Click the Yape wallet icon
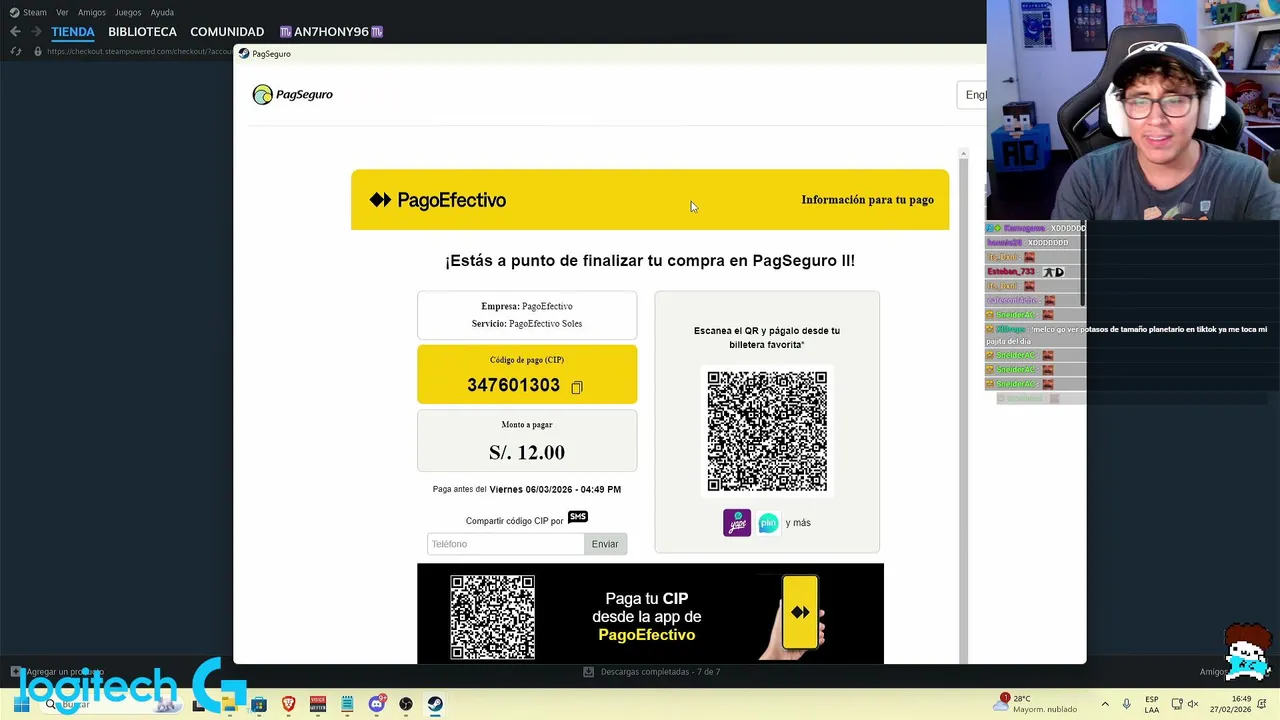1280x720 pixels. [737, 523]
